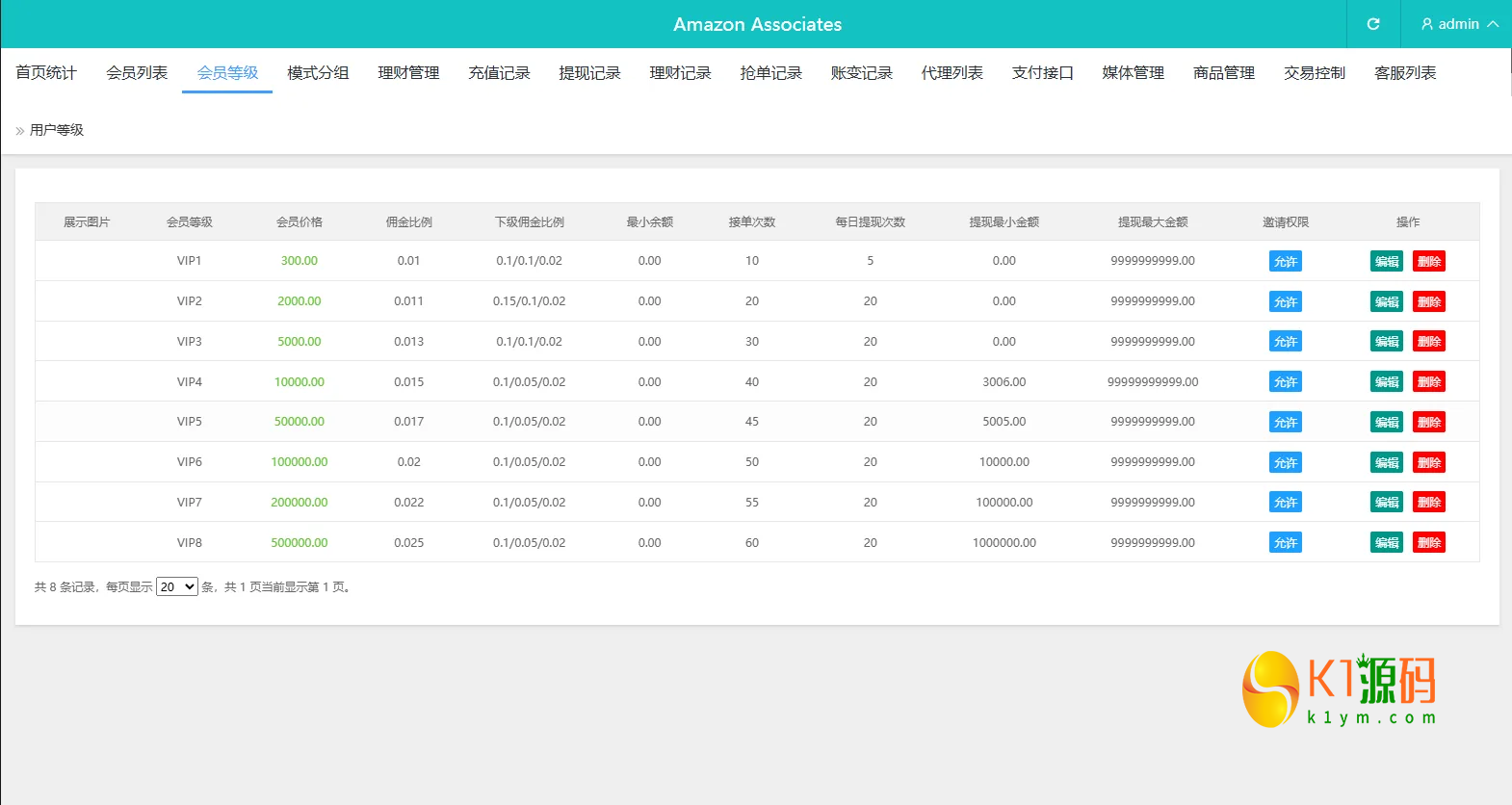Click the VIP6 level name cell

190,462
